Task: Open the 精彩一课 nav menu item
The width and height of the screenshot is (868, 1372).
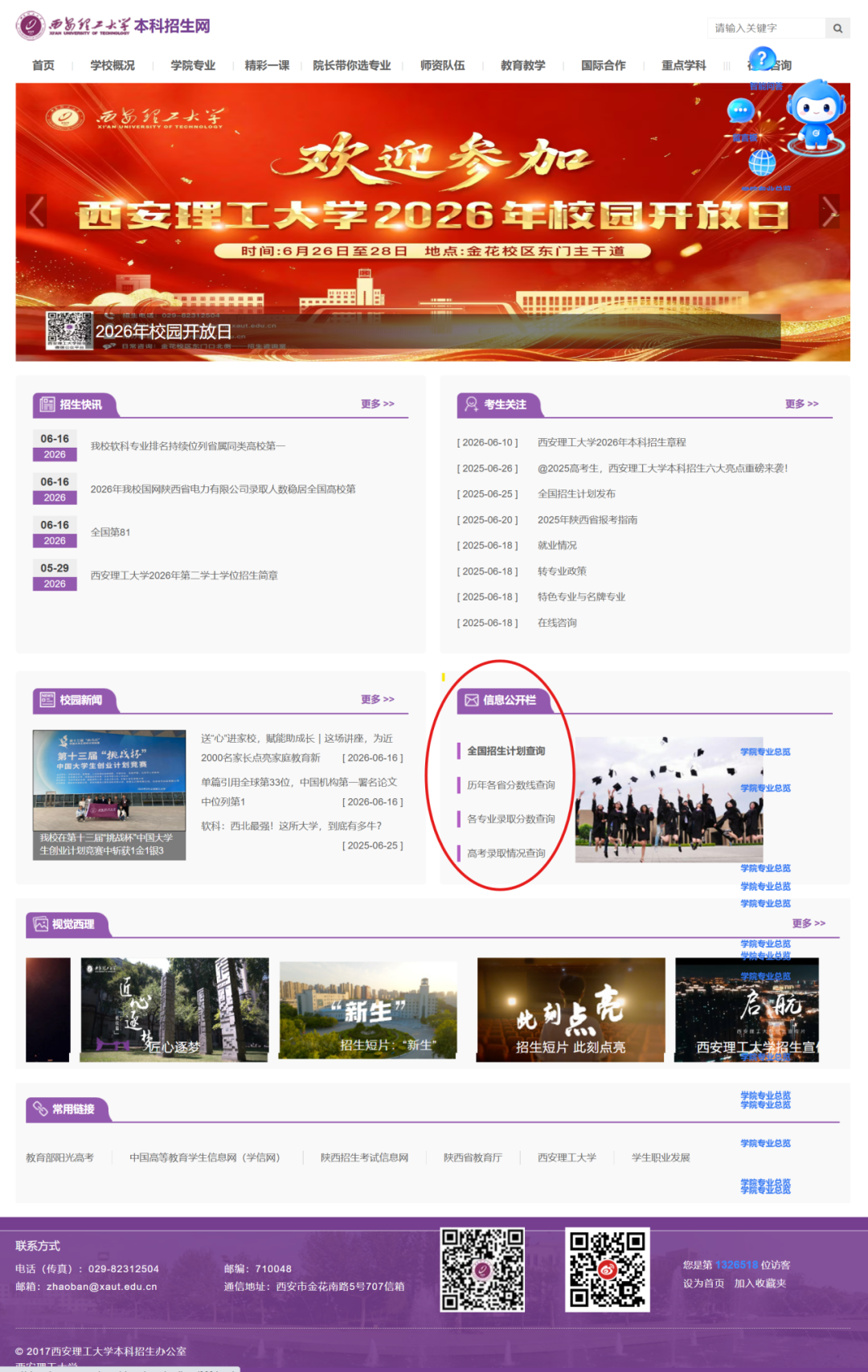Action: tap(267, 65)
